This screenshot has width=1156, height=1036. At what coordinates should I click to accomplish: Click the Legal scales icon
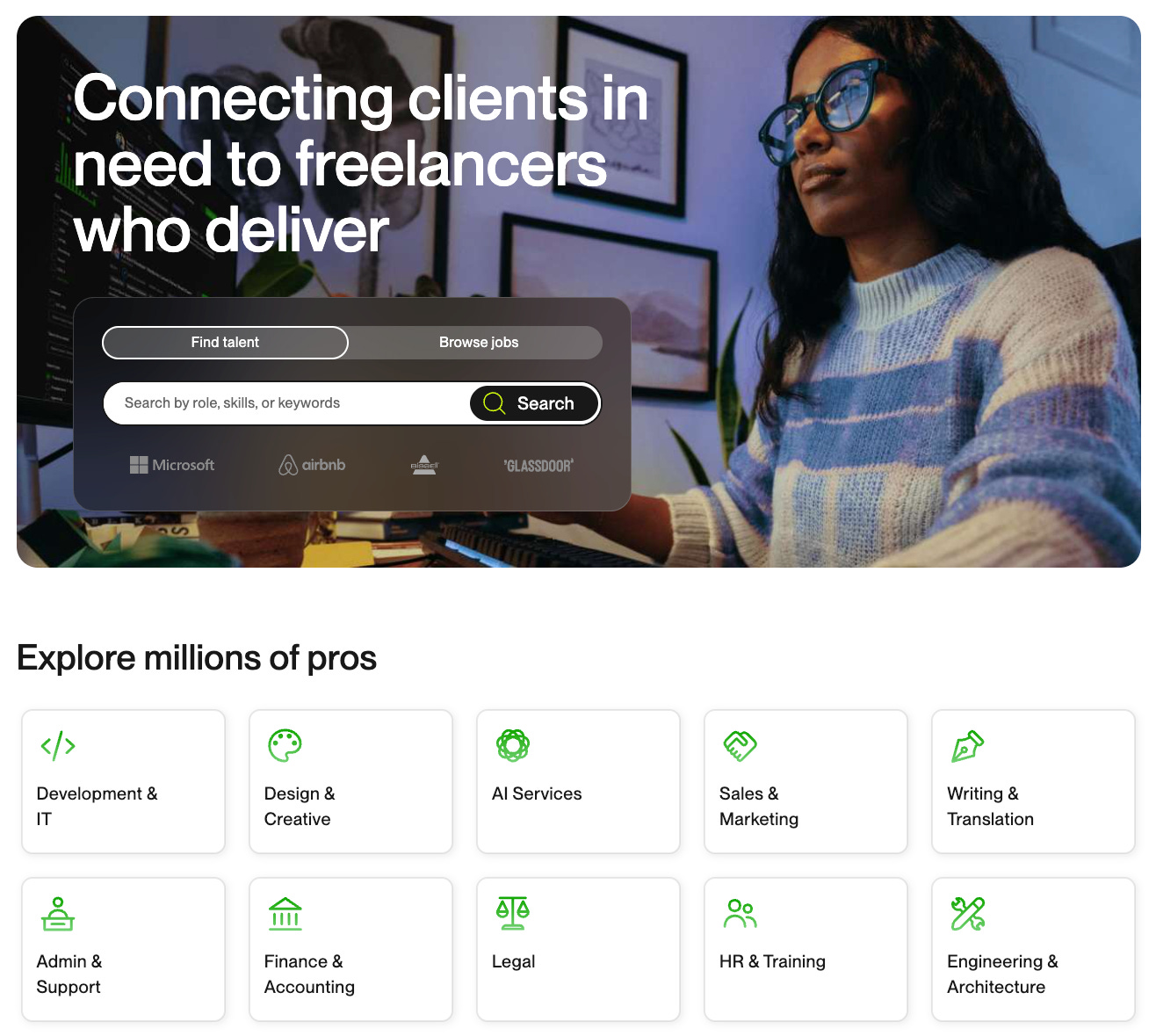[x=513, y=913]
